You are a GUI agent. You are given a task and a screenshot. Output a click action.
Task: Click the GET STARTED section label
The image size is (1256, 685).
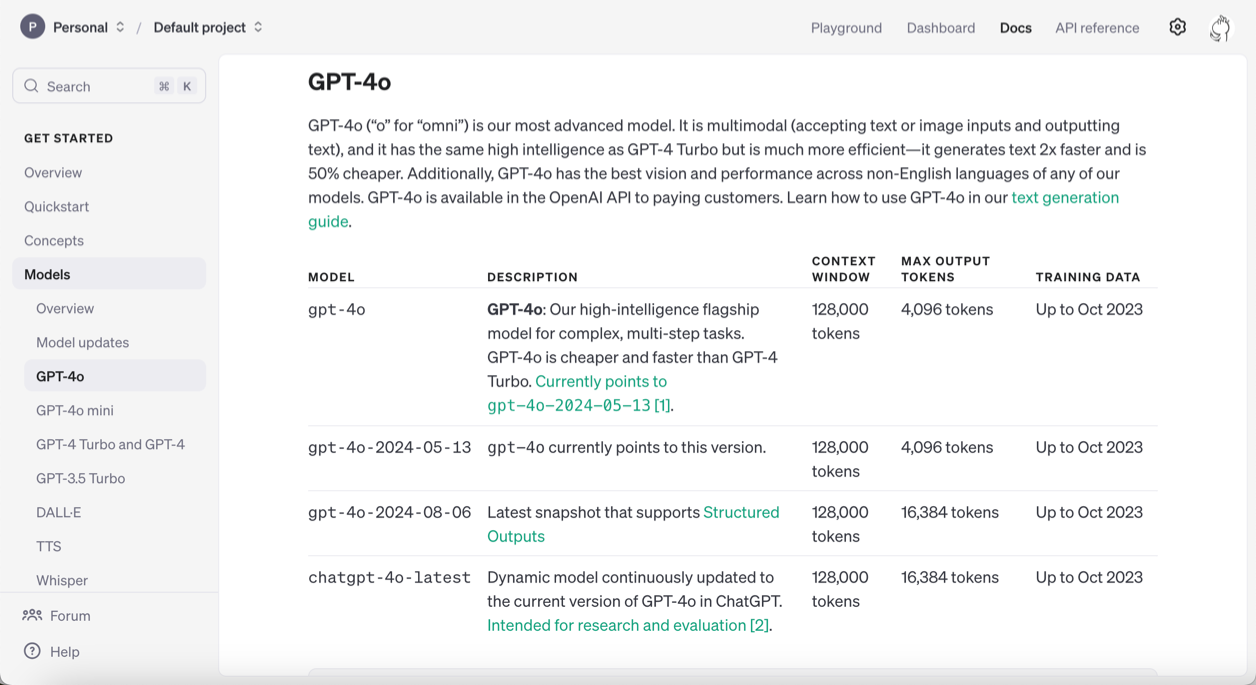[x=68, y=138]
